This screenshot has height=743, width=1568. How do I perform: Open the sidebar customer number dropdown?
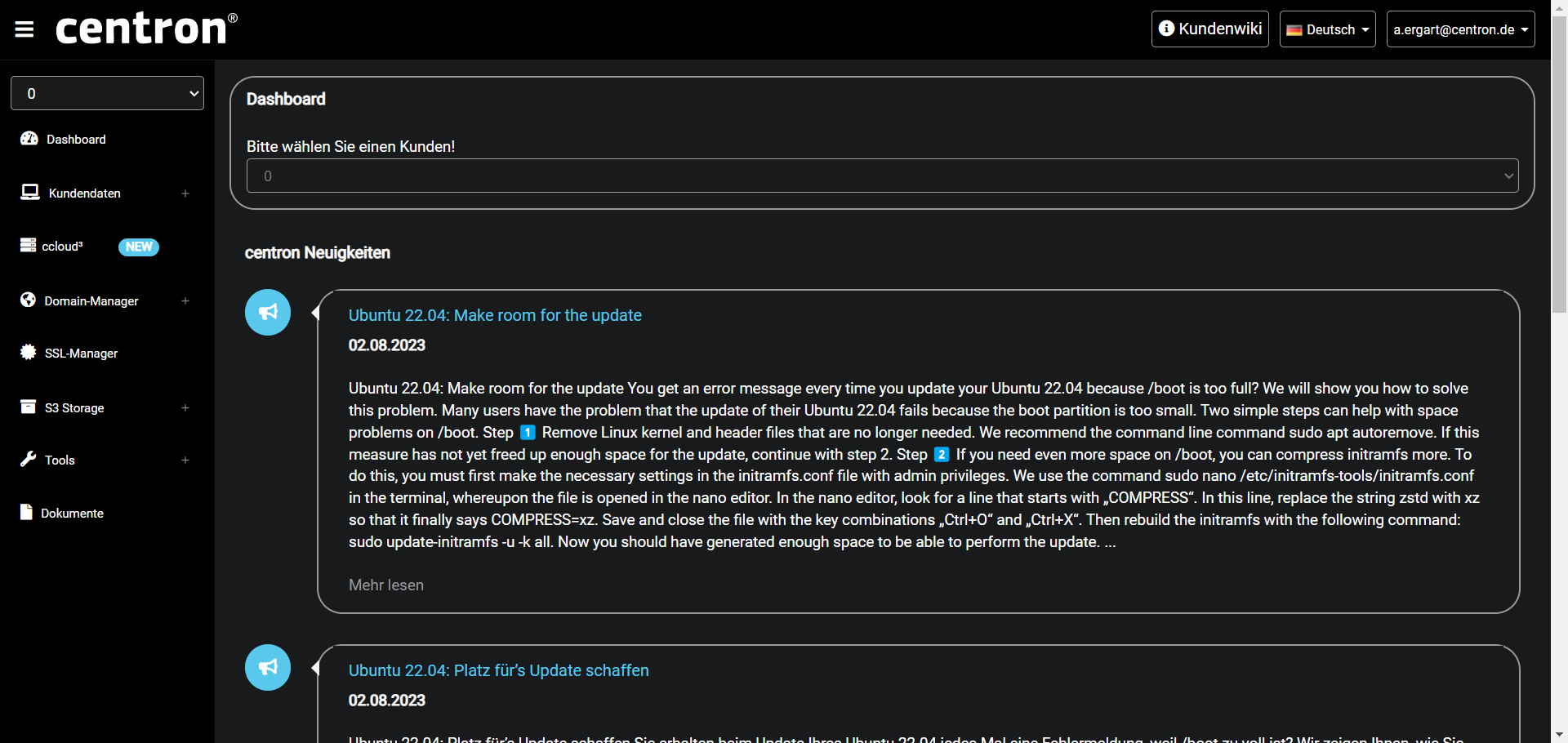pyautogui.click(x=107, y=93)
